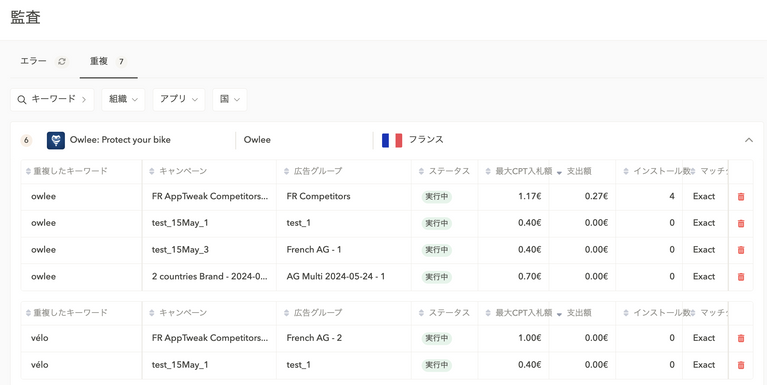Click the 0.27€ spend value
Image resolution: width=767 pixels, height=385 pixels.
pyautogui.click(x=596, y=196)
